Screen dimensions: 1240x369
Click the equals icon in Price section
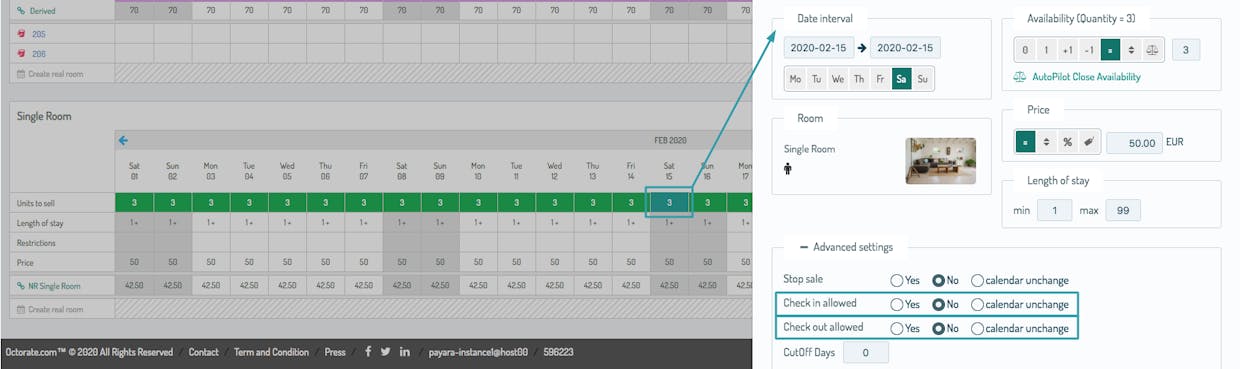click(1025, 142)
